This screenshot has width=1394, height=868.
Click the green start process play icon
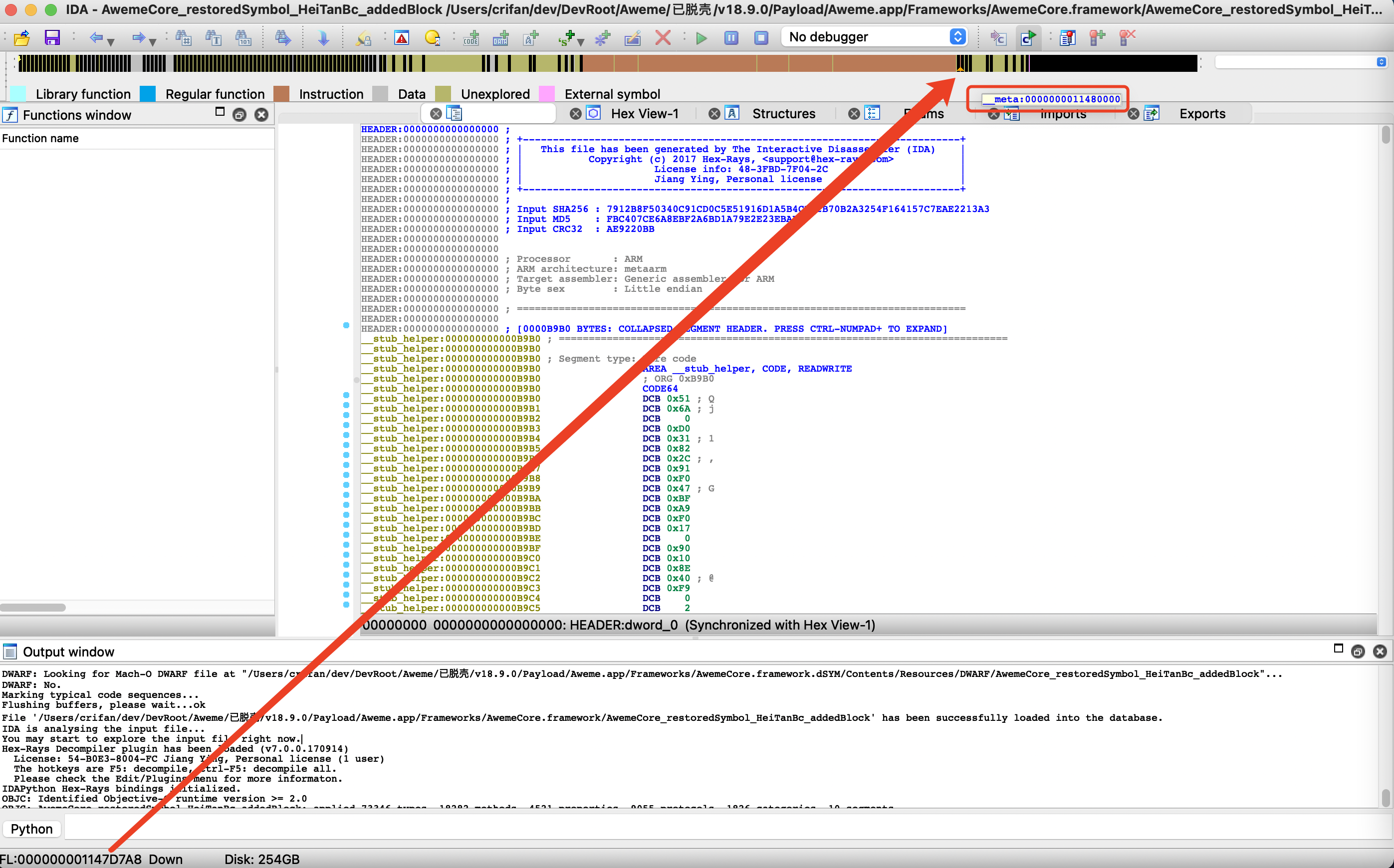tap(701, 38)
